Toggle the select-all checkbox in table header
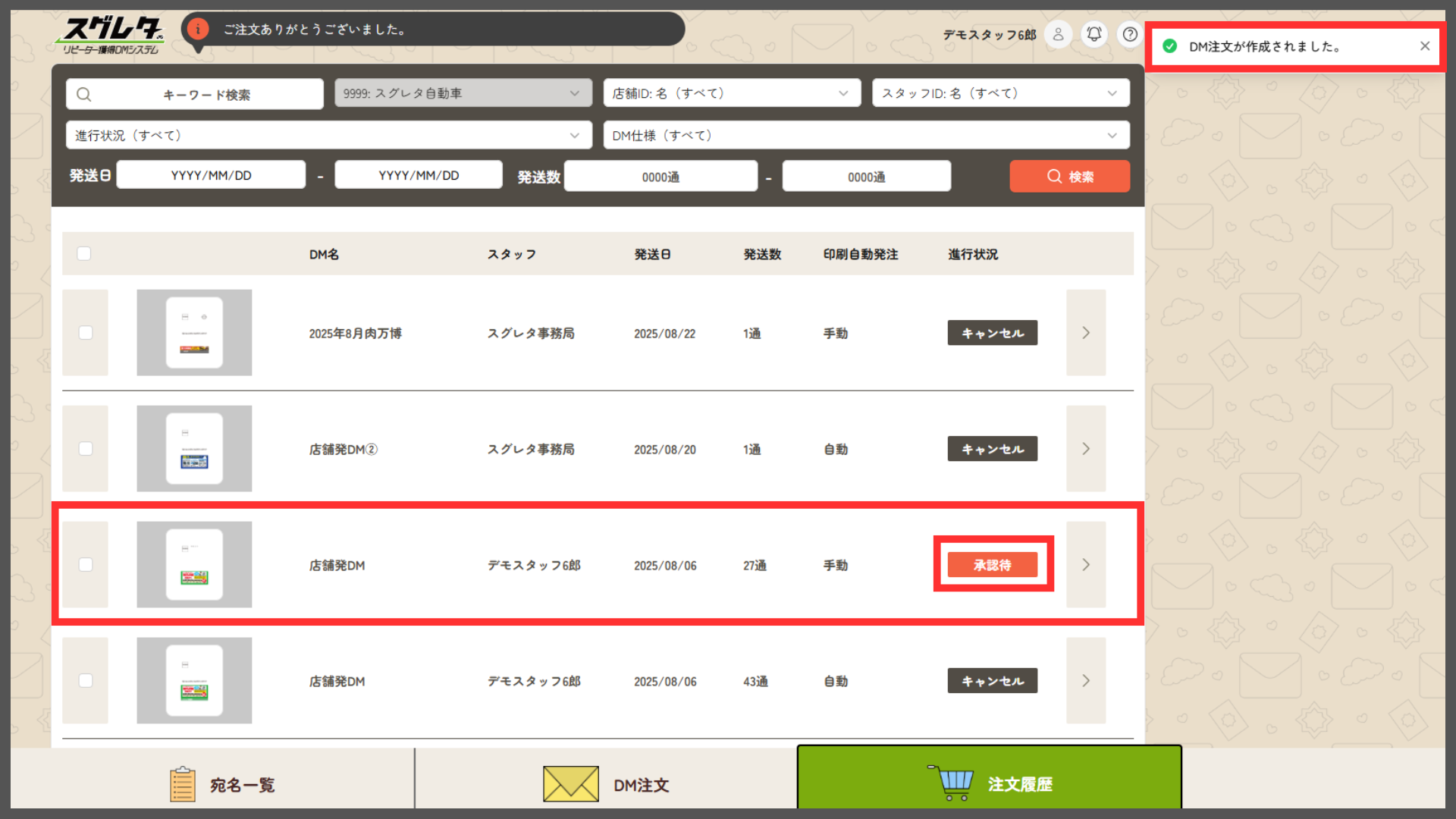 coord(84,253)
